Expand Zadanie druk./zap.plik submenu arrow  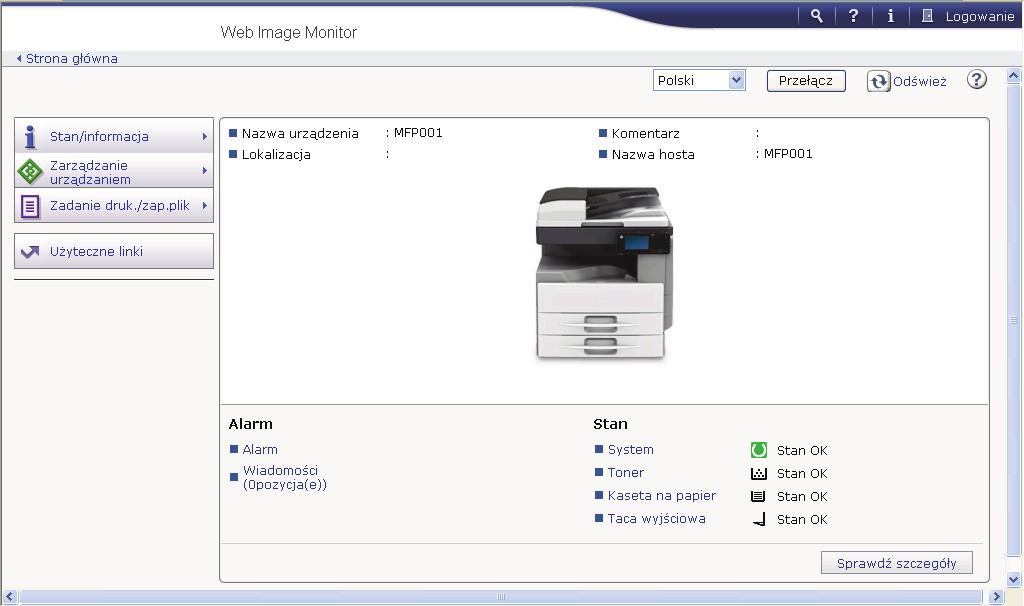coord(204,205)
